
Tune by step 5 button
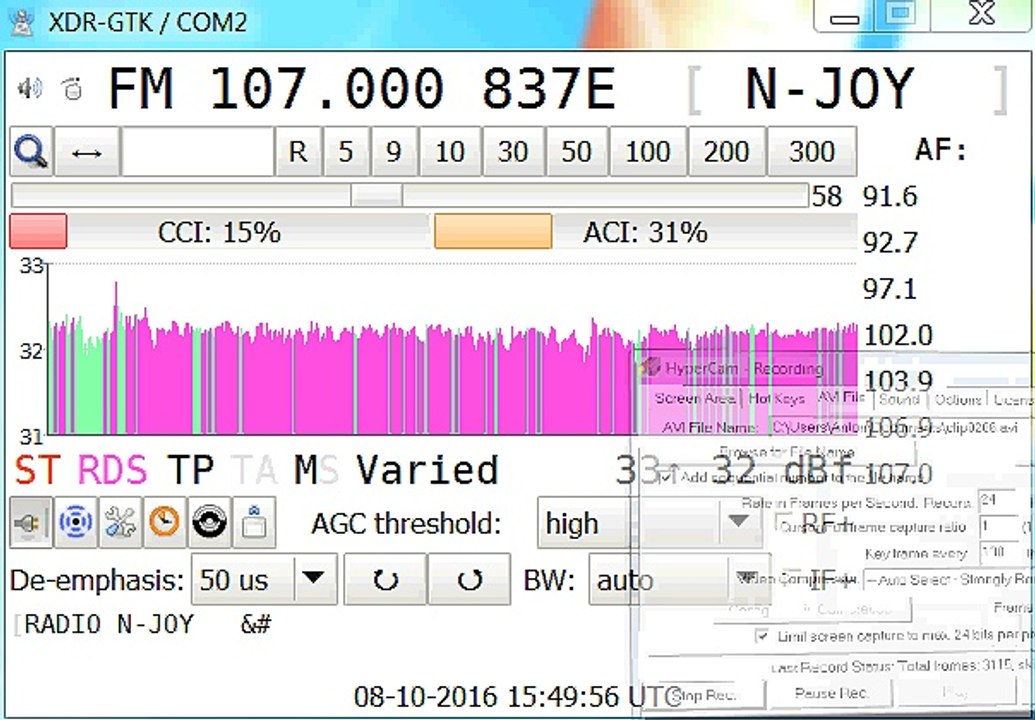tap(346, 152)
